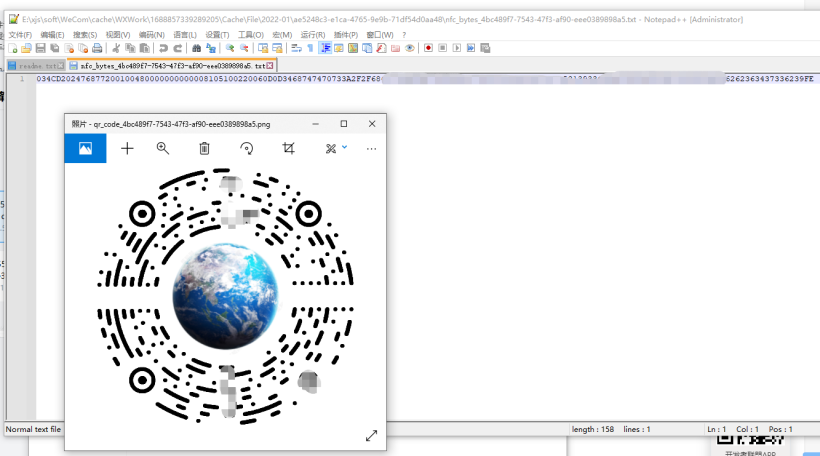Create a new file in Notepad++
The image size is (820, 456).
pyautogui.click(x=13, y=48)
